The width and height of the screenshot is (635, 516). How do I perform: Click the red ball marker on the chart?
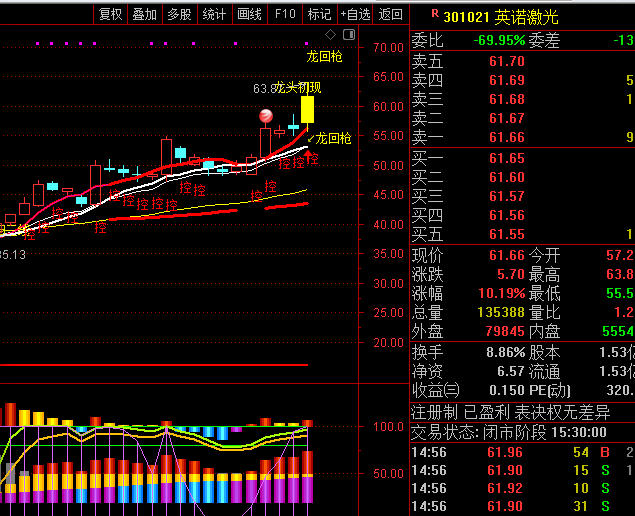(266, 116)
